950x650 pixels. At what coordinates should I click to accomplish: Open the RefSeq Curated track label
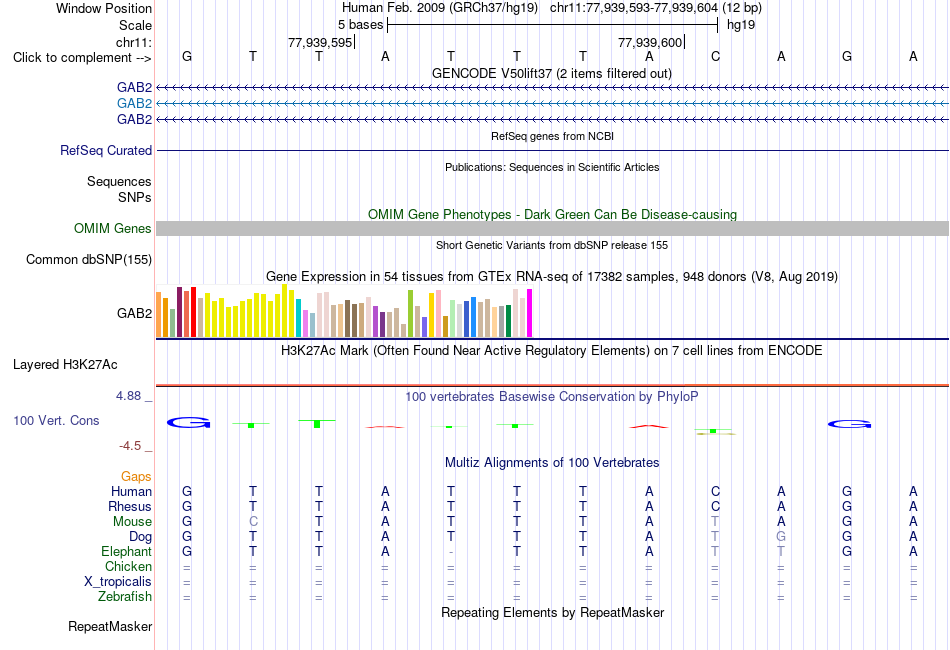coord(106,150)
